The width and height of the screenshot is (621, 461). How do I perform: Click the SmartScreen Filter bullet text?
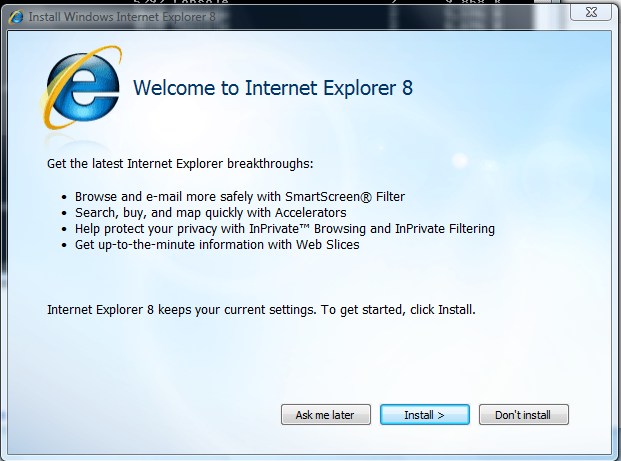240,197
